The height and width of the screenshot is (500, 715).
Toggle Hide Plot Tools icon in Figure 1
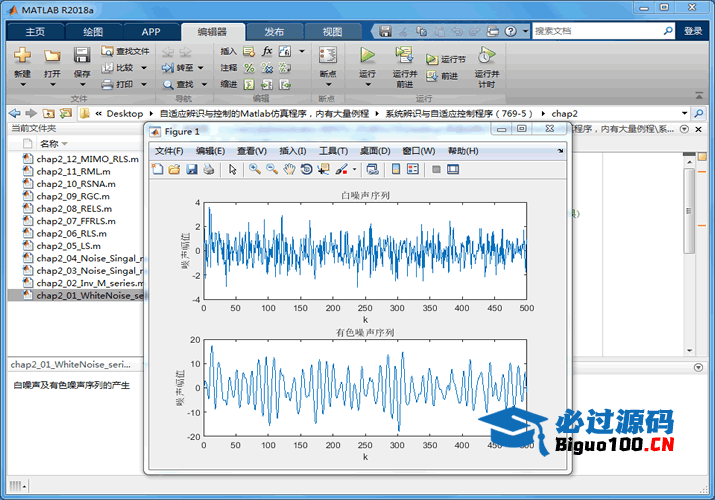(x=436, y=170)
